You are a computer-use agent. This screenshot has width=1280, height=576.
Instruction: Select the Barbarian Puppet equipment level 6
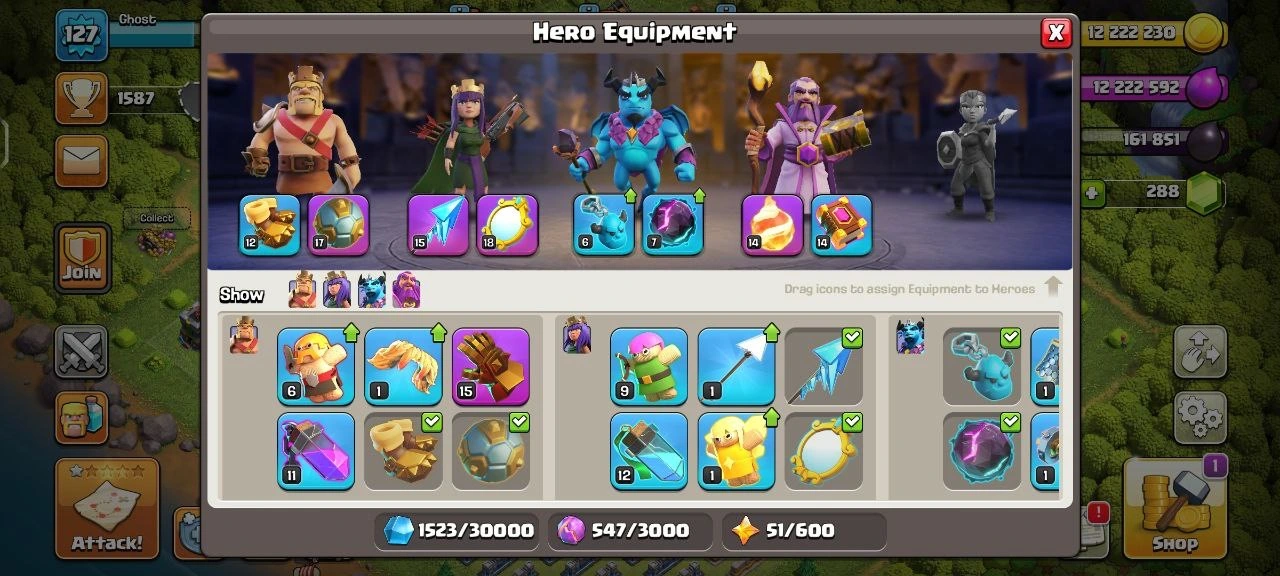pos(316,366)
